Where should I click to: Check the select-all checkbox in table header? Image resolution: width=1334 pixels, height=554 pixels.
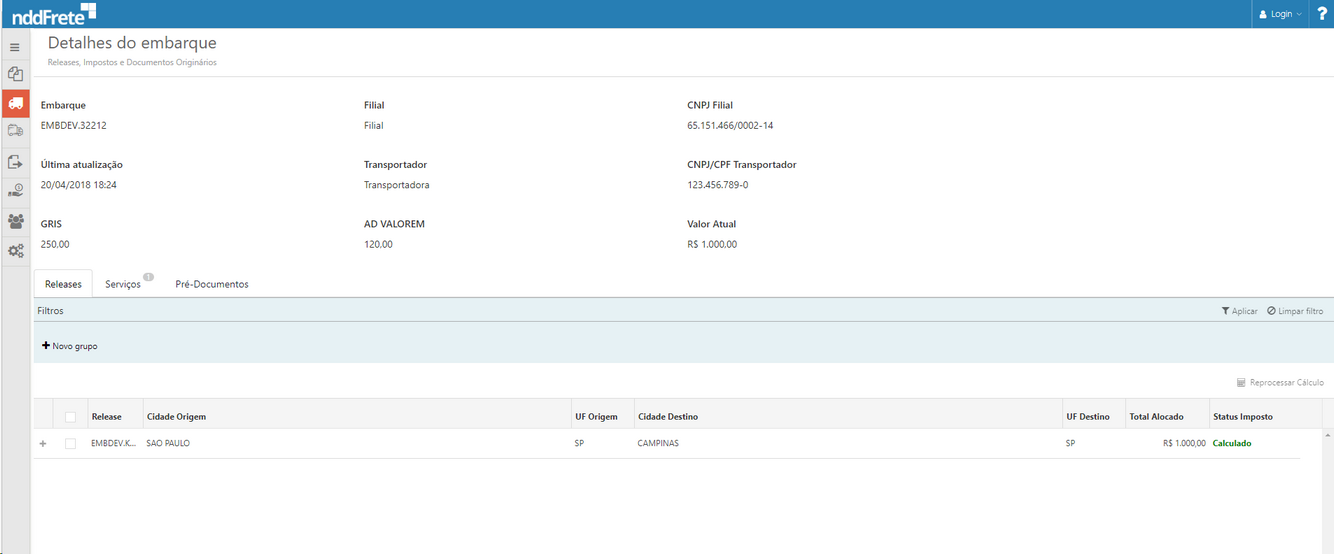click(x=70, y=417)
